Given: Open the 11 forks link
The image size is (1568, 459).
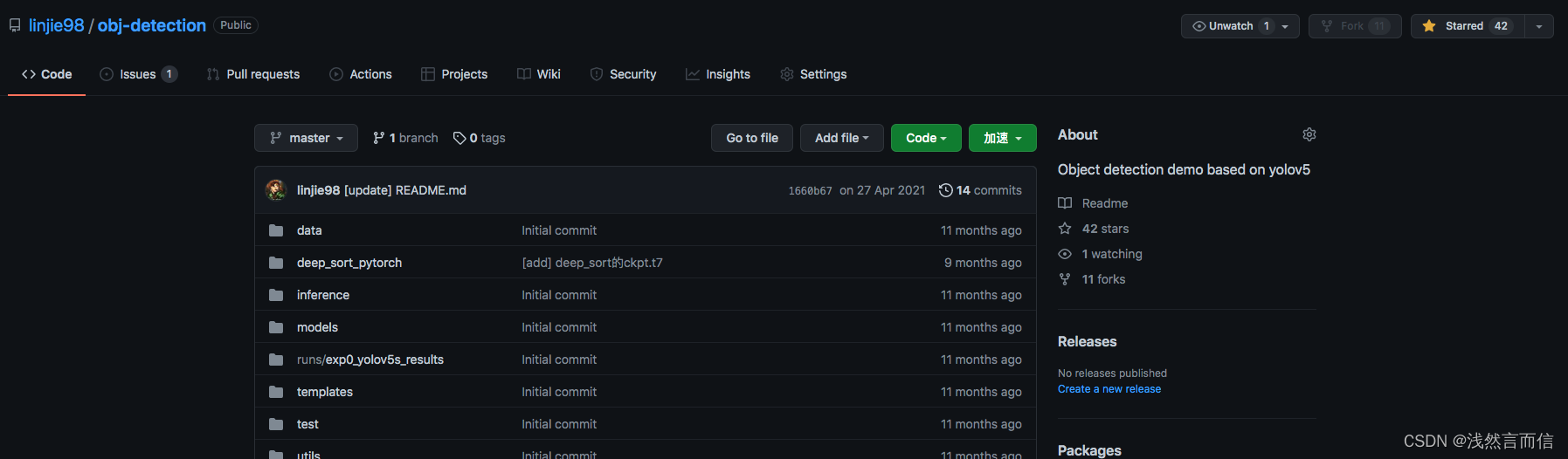Looking at the screenshot, I should [x=1092, y=279].
